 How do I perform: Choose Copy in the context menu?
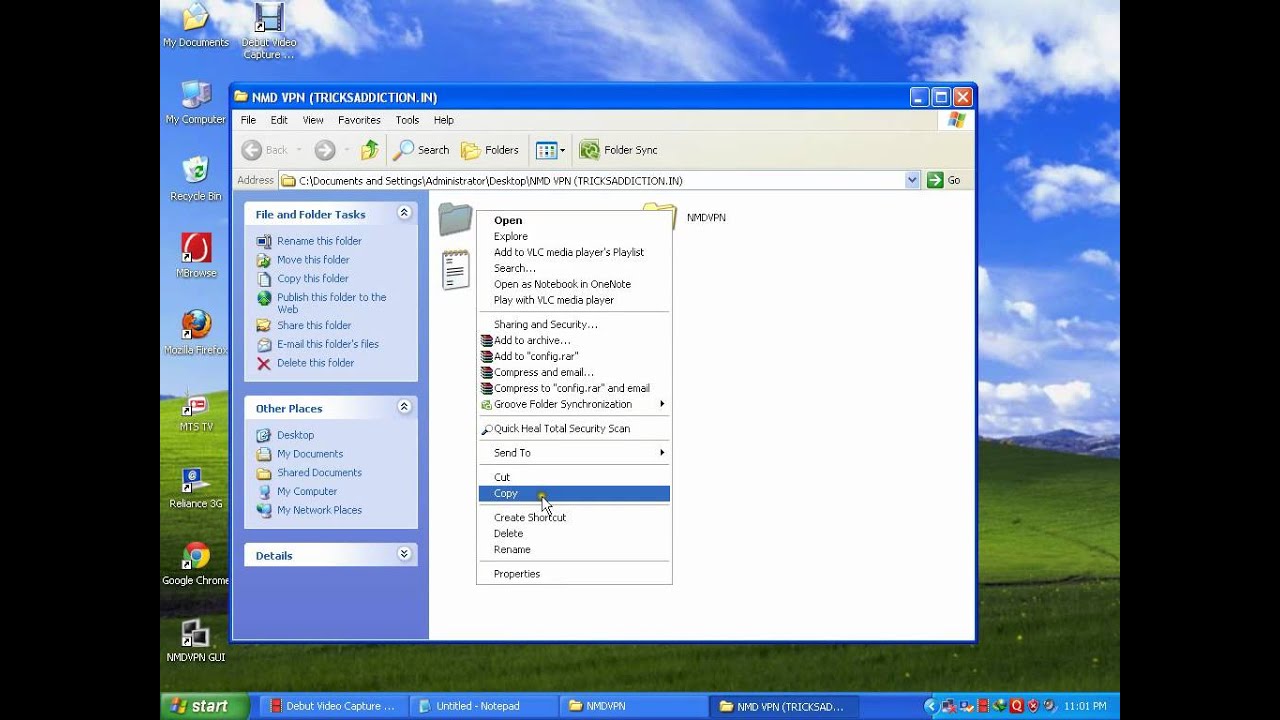tap(574, 494)
